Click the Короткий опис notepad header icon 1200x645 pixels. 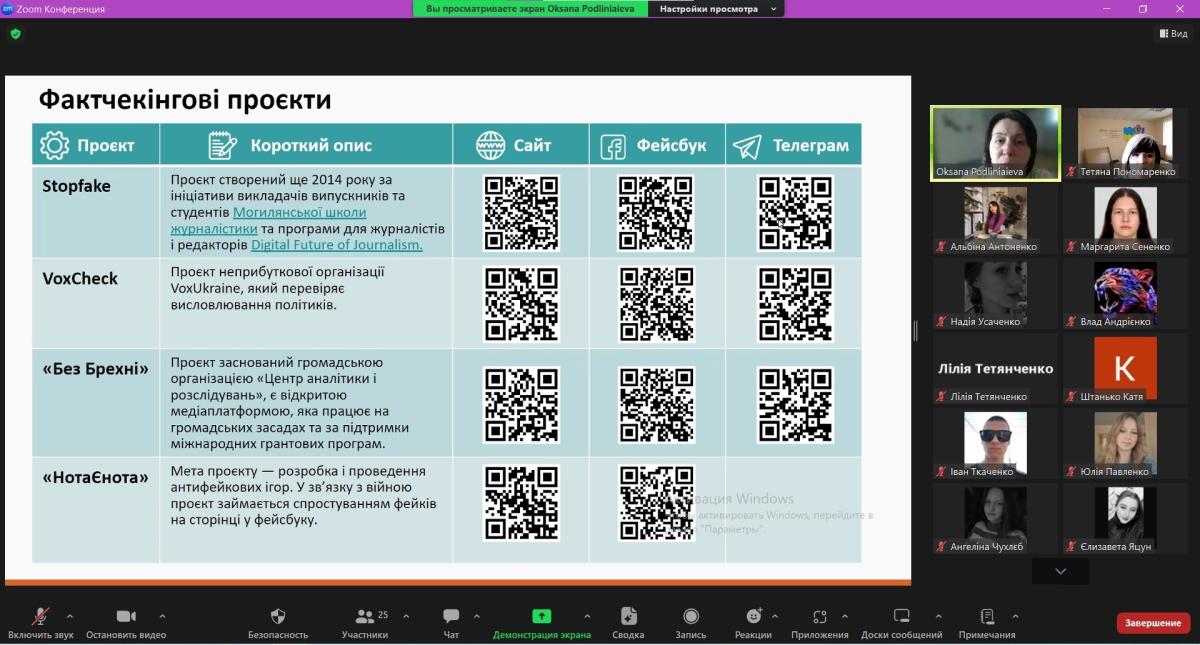point(223,145)
